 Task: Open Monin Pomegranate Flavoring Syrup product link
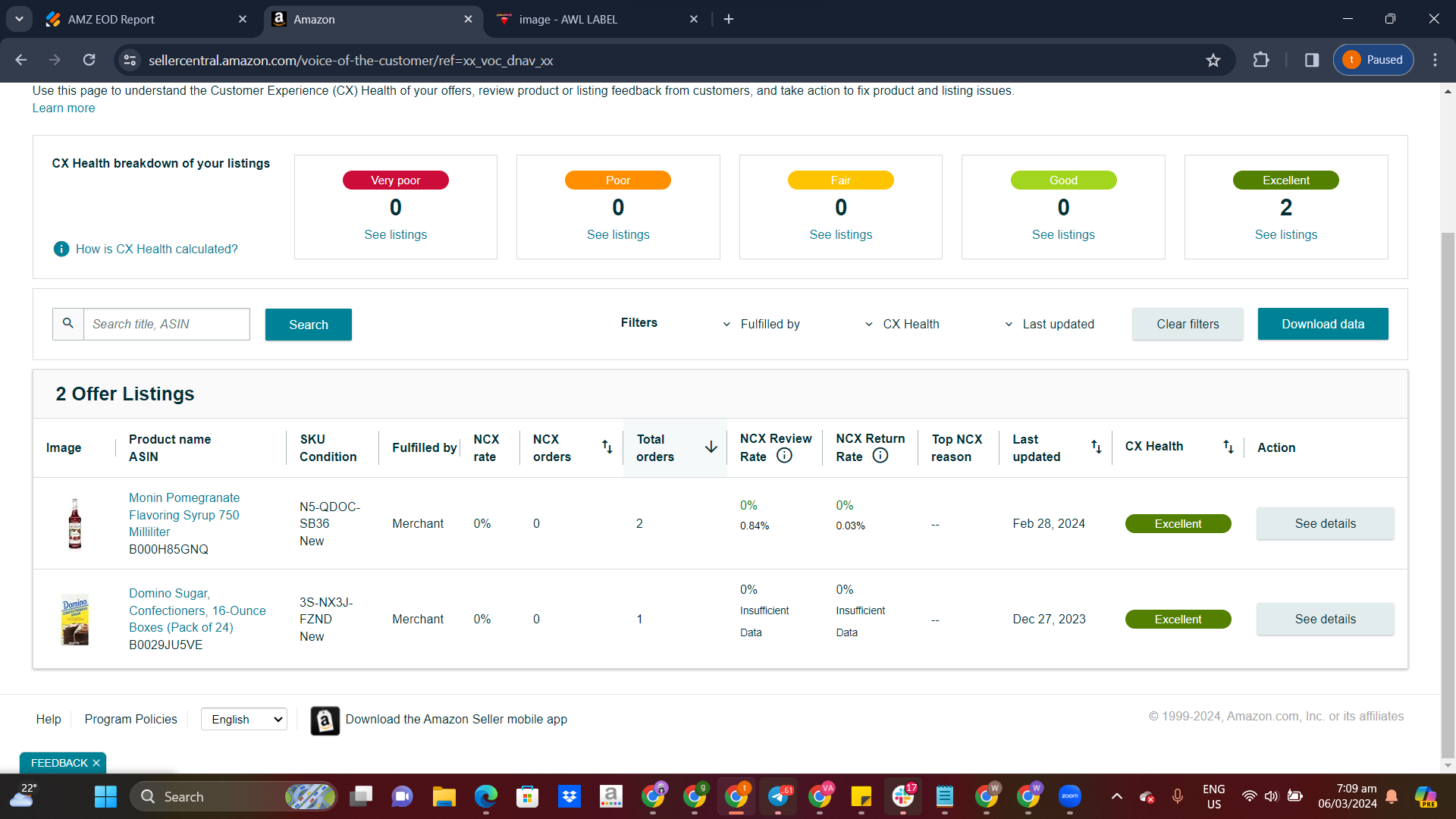tap(184, 515)
